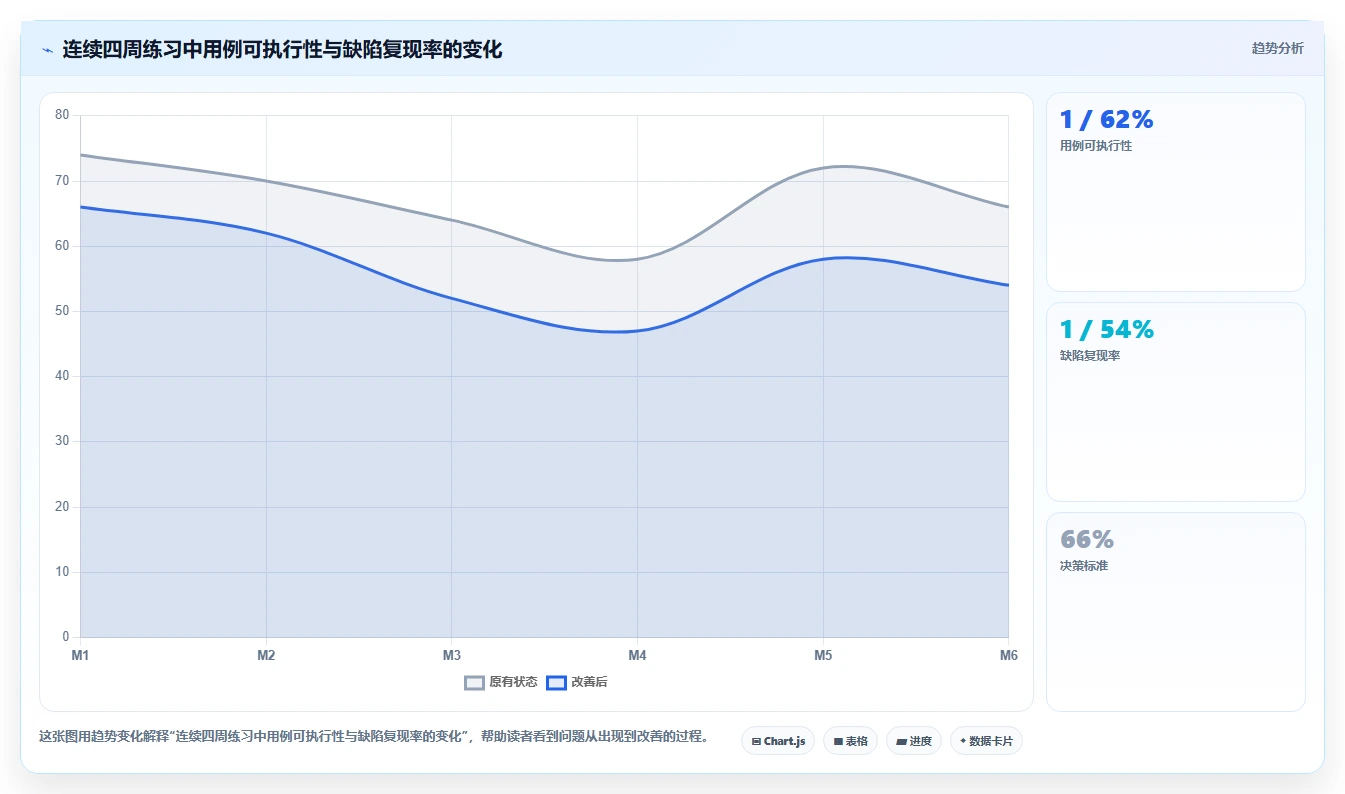
Task: Select the 表格 tag
Action: [850, 741]
